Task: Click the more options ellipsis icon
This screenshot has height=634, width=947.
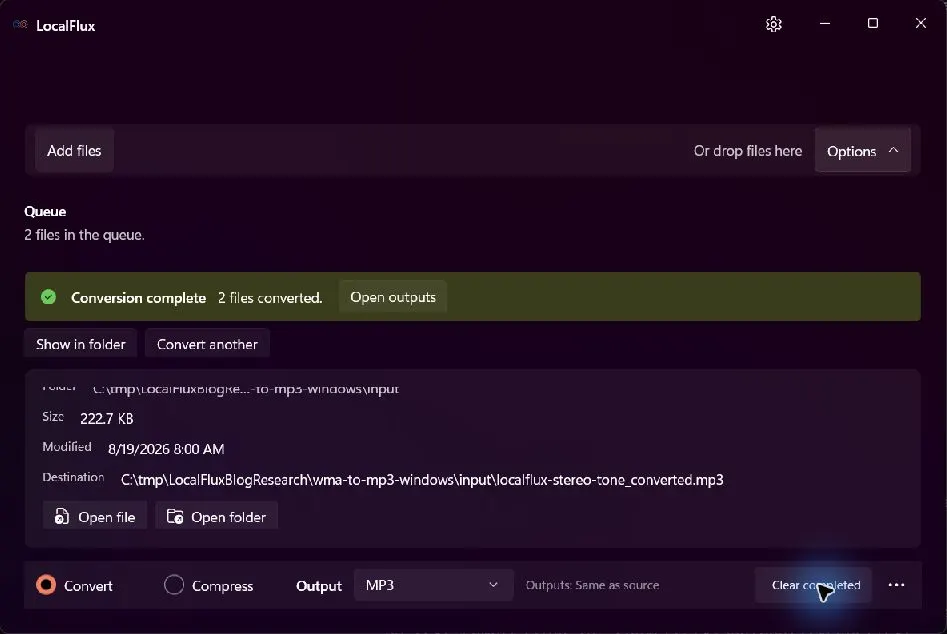Action: pyautogui.click(x=896, y=584)
